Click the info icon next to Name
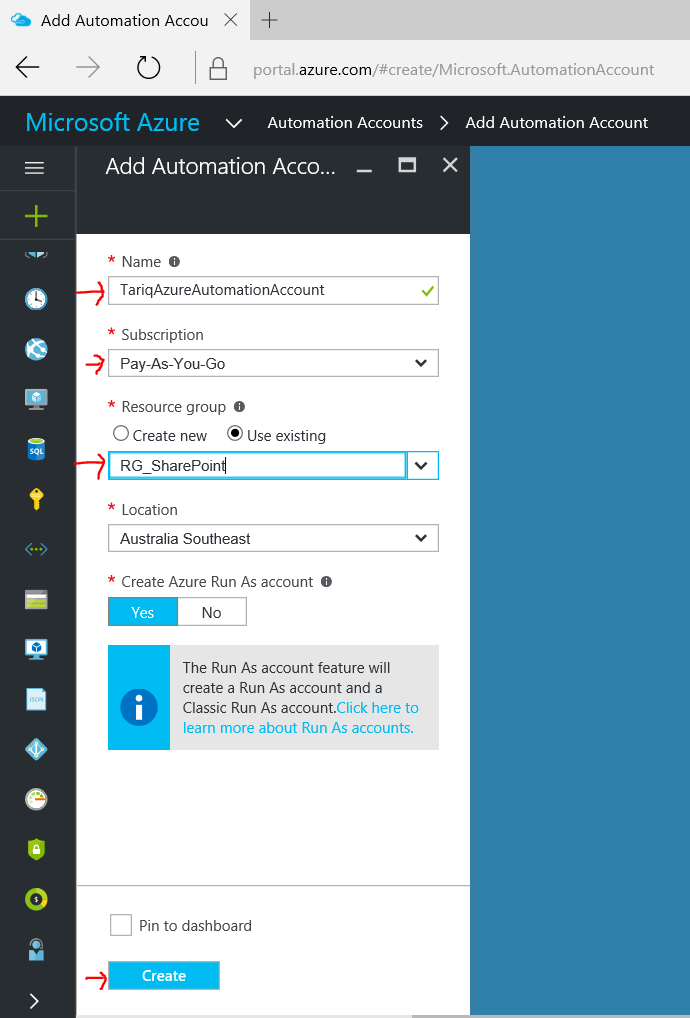Image resolution: width=690 pixels, height=1018 pixels. (x=174, y=262)
